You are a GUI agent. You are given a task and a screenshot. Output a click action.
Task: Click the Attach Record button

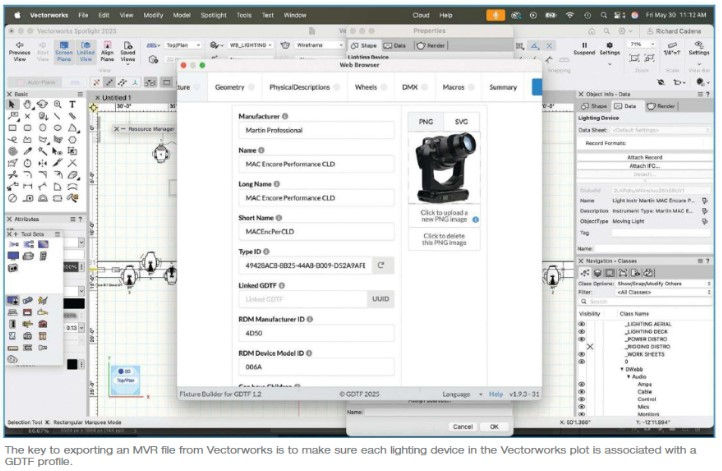645,157
